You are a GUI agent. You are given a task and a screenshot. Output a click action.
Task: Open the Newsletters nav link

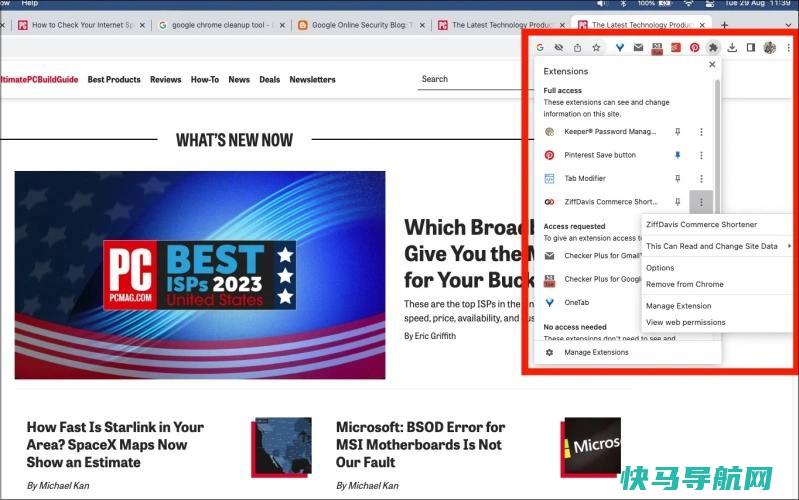(312, 80)
